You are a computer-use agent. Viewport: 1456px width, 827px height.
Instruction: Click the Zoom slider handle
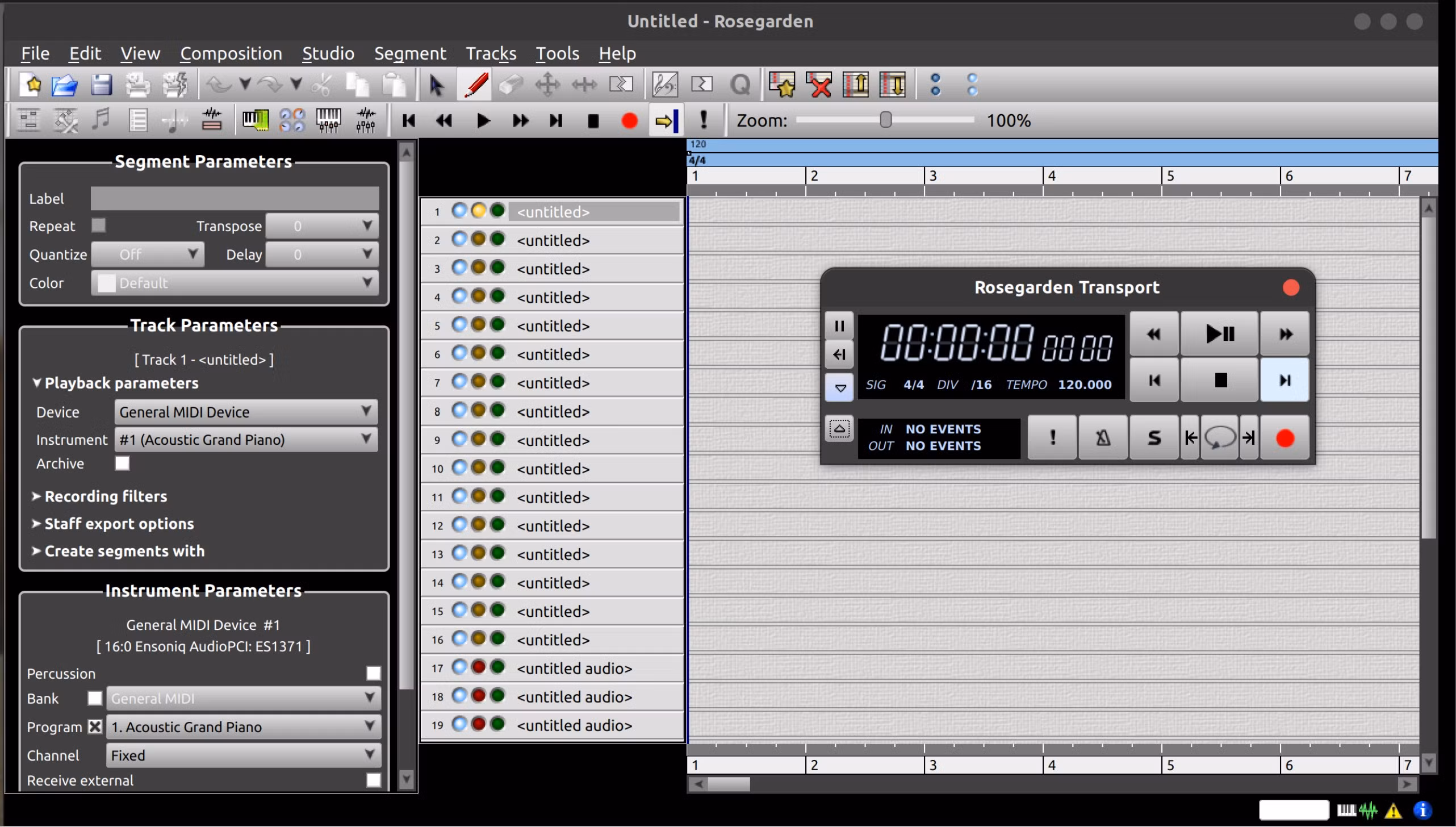(x=886, y=120)
